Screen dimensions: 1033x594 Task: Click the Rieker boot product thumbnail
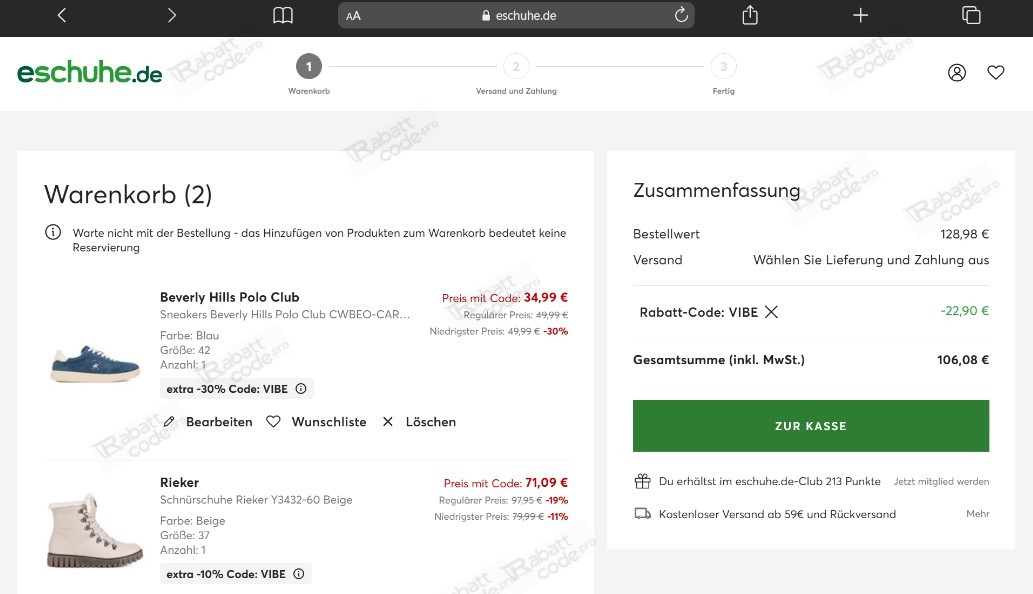tap(94, 530)
